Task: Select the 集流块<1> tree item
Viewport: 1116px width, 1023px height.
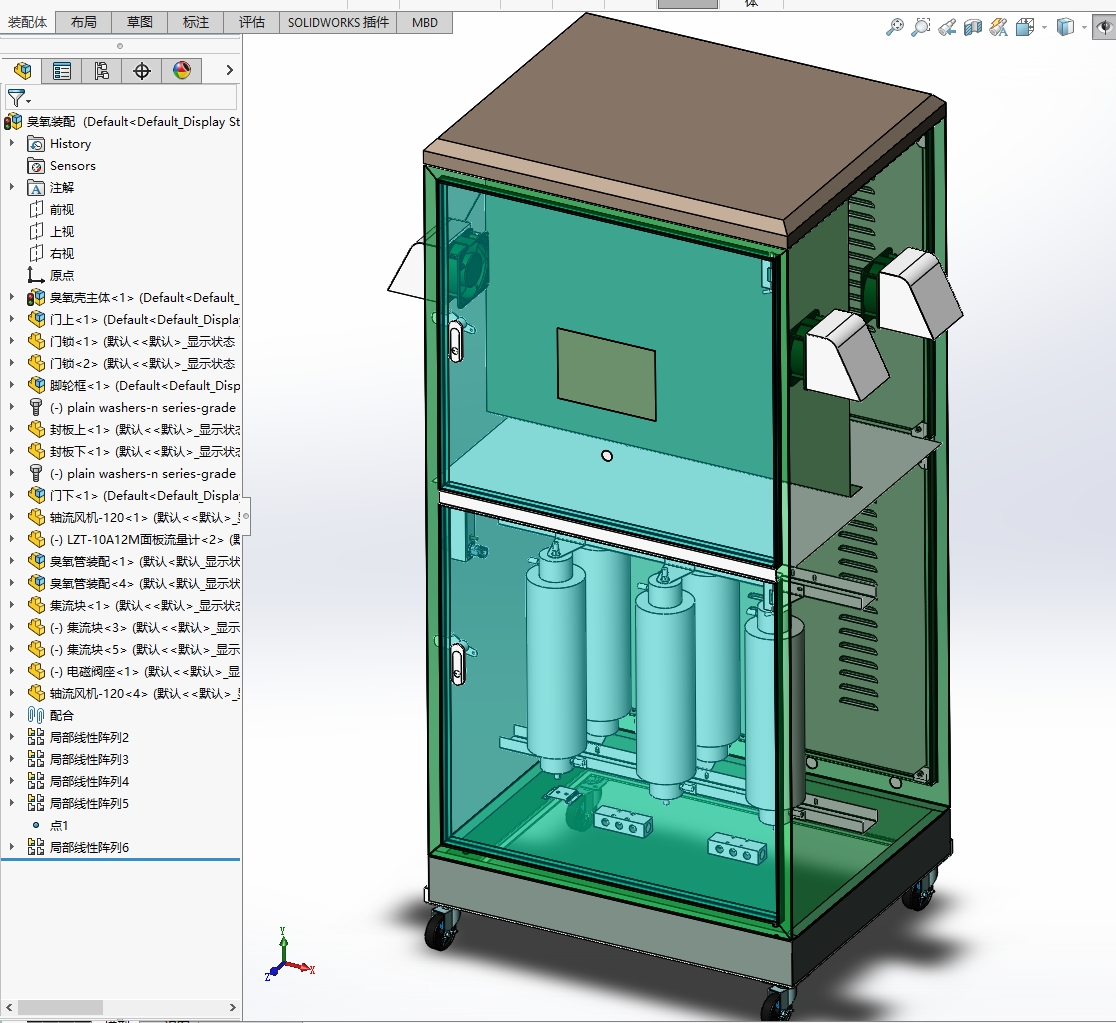Action: [144, 606]
